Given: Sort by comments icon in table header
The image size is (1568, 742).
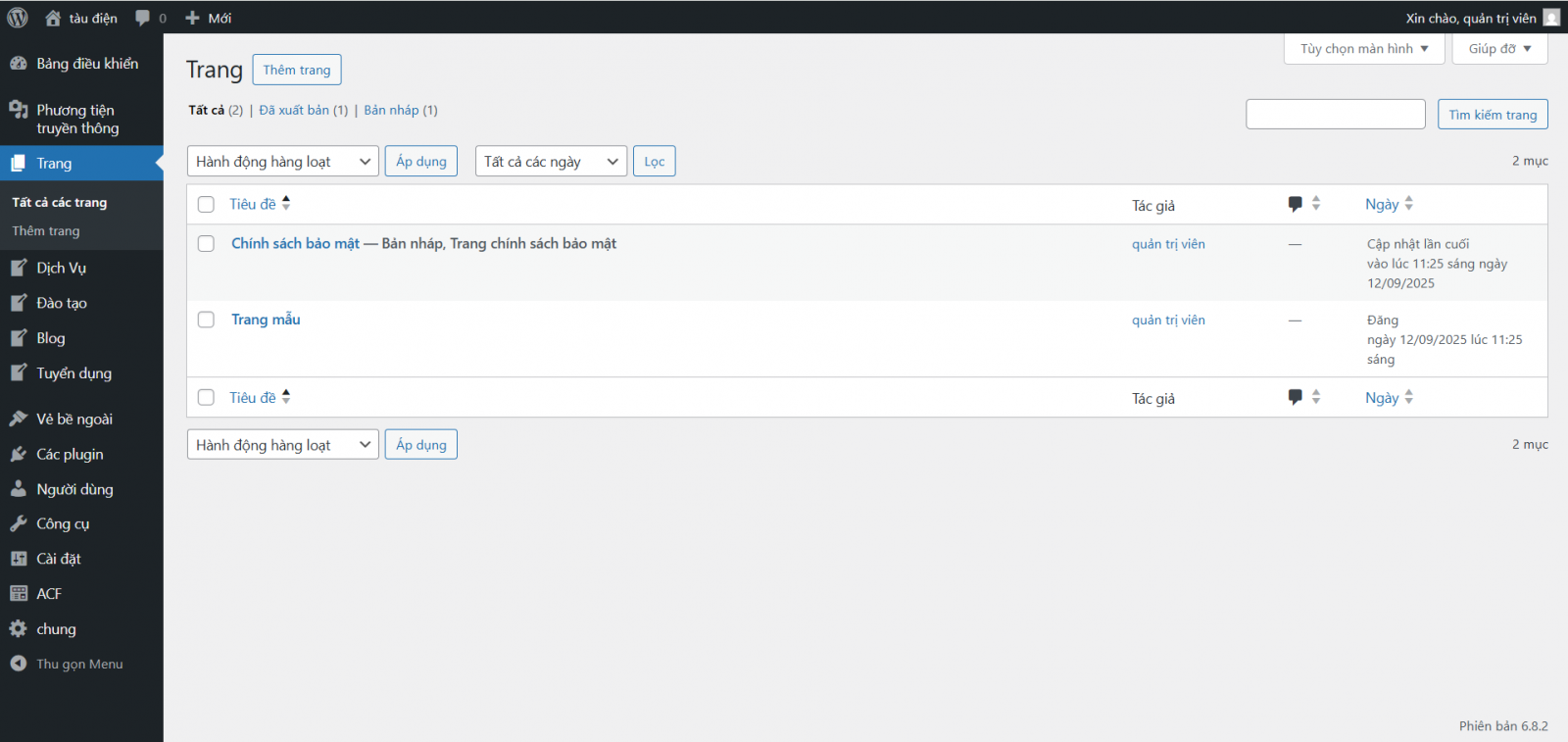Looking at the screenshot, I should pyautogui.click(x=1296, y=204).
